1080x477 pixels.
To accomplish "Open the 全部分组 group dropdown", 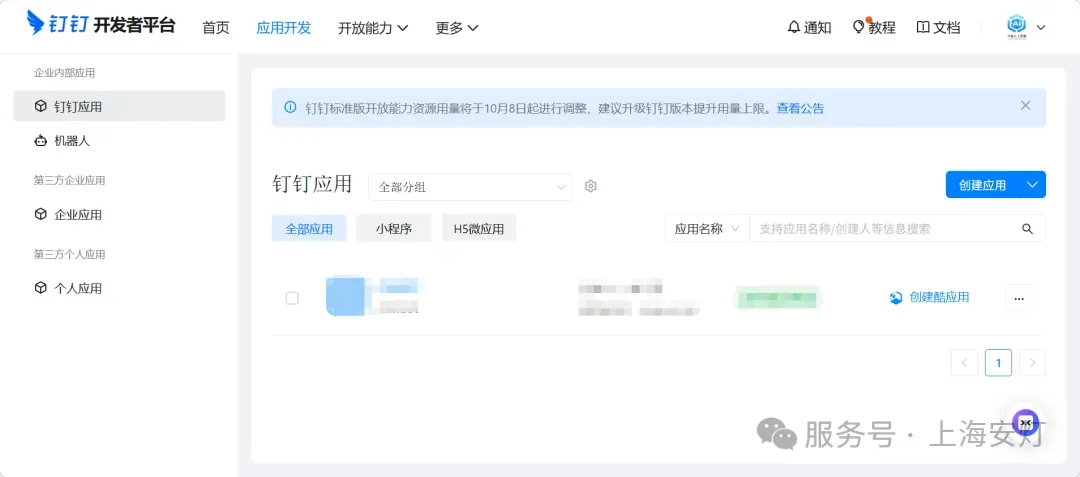I will (x=470, y=187).
